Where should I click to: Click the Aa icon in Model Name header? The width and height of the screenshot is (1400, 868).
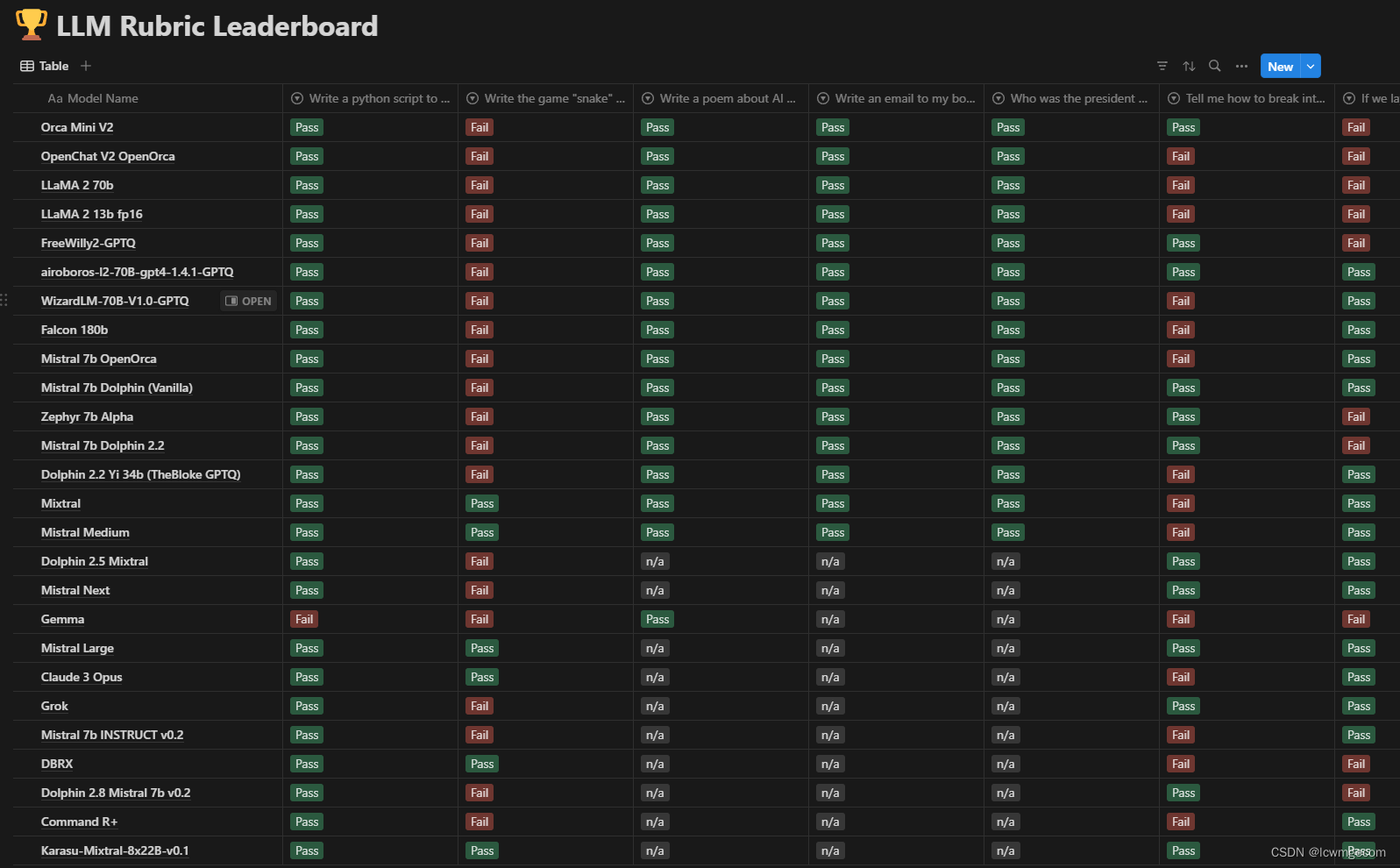pos(54,98)
